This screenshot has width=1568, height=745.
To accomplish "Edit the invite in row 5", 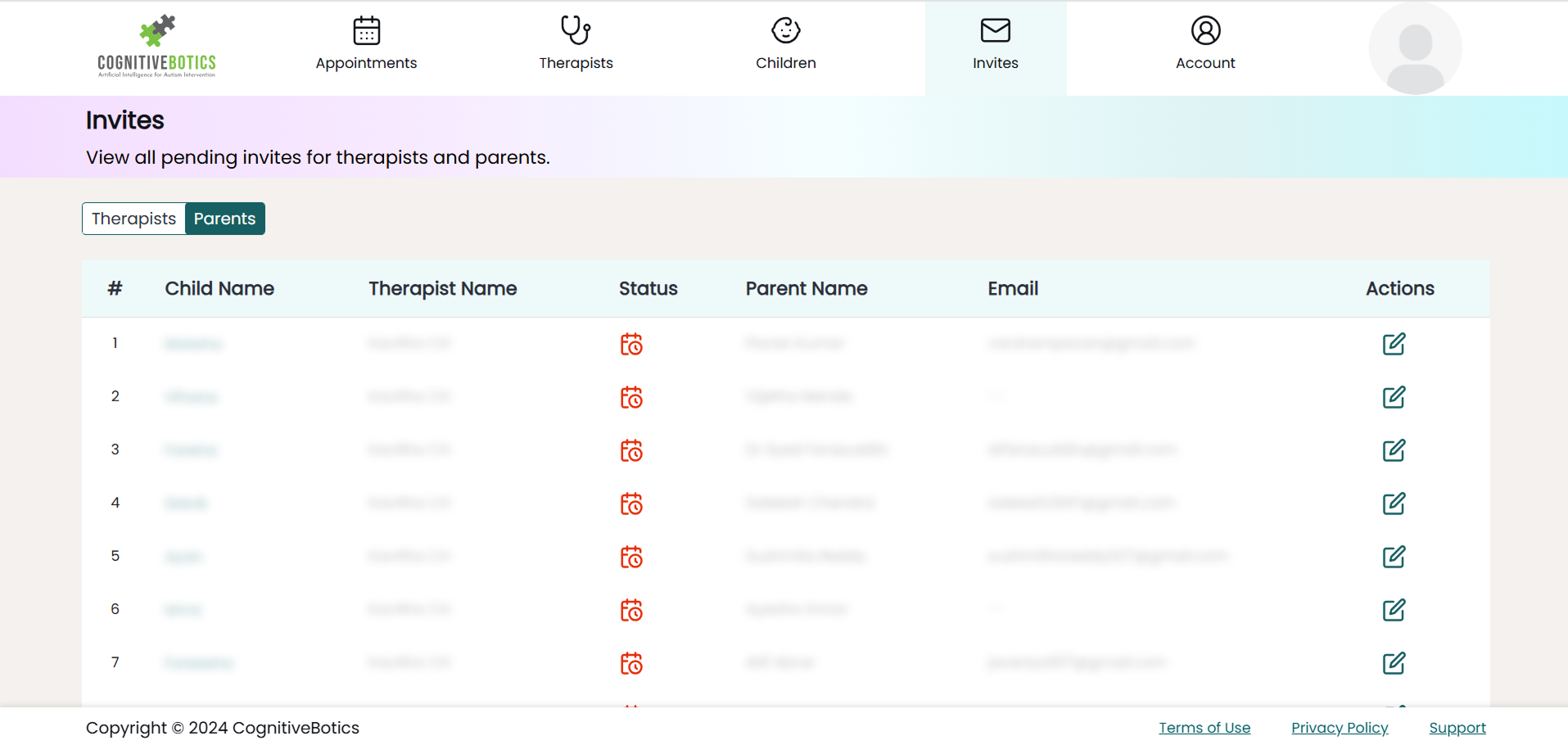I will pos(1394,557).
